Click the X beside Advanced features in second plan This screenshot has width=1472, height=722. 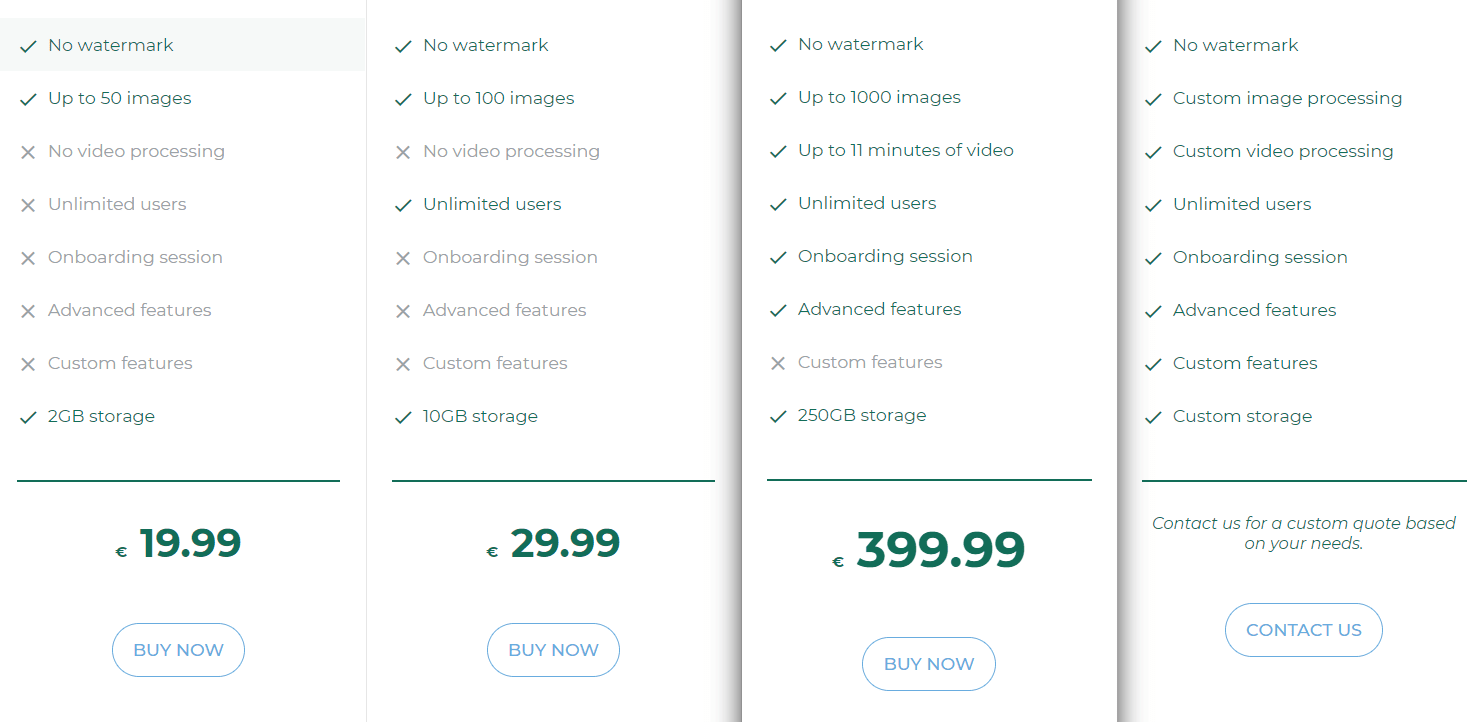point(403,310)
